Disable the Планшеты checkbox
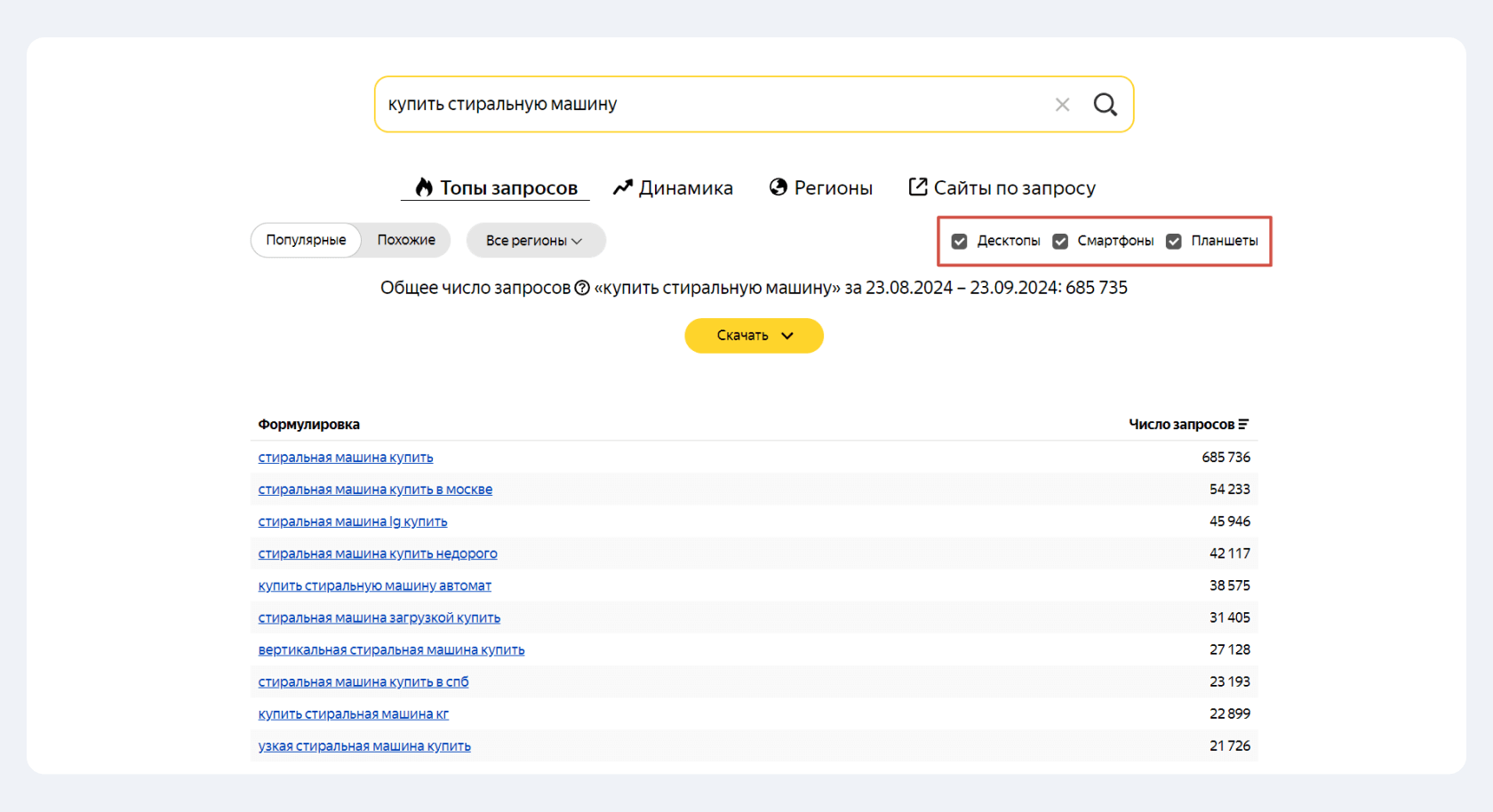Screen dimensions: 1493x812 1174,241
